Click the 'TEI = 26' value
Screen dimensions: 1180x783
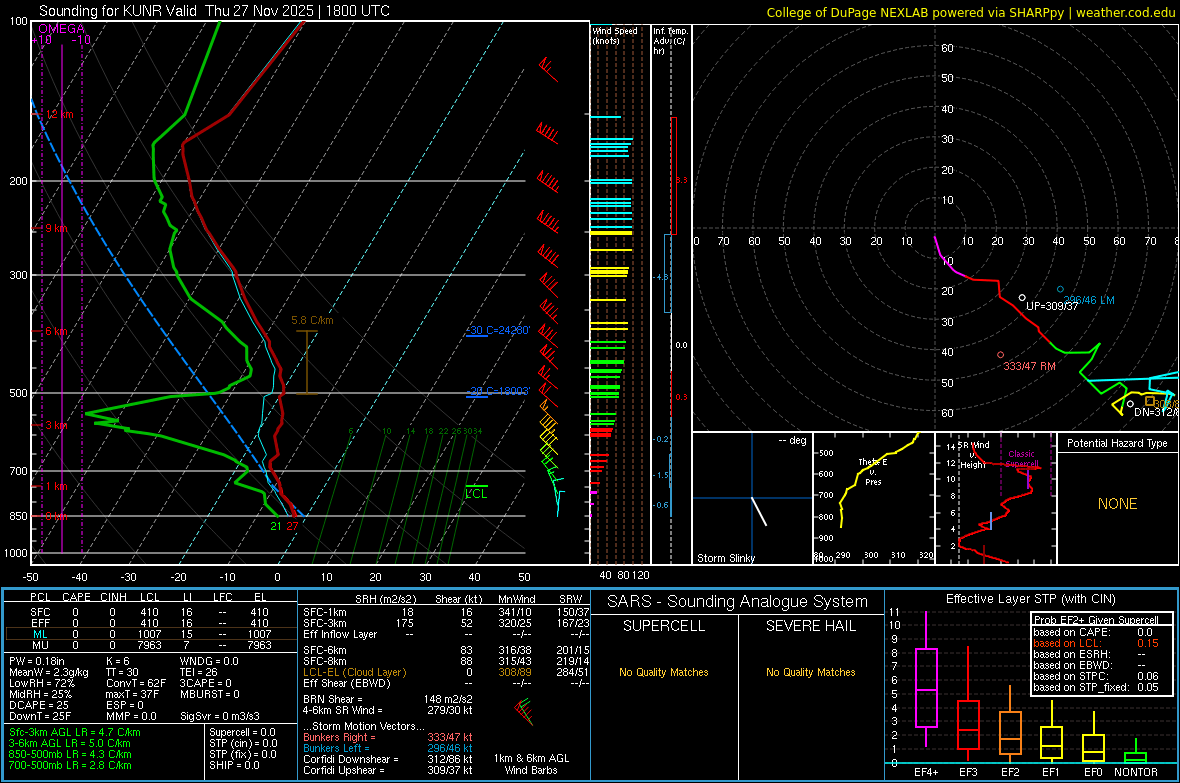pyautogui.click(x=199, y=672)
